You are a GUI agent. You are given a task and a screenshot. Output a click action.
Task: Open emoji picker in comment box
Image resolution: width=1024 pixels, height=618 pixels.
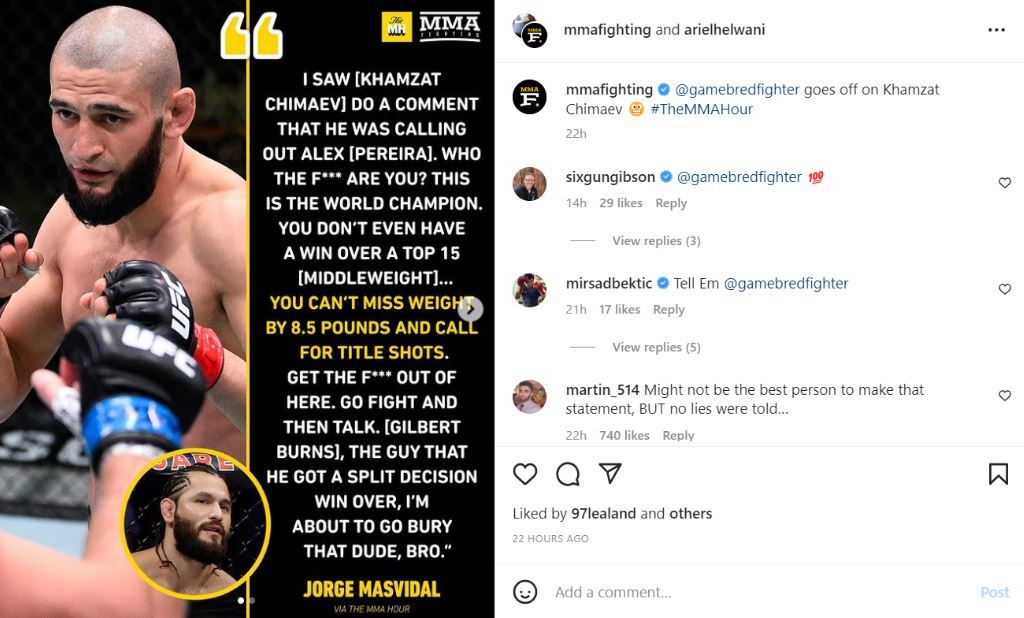click(x=525, y=592)
